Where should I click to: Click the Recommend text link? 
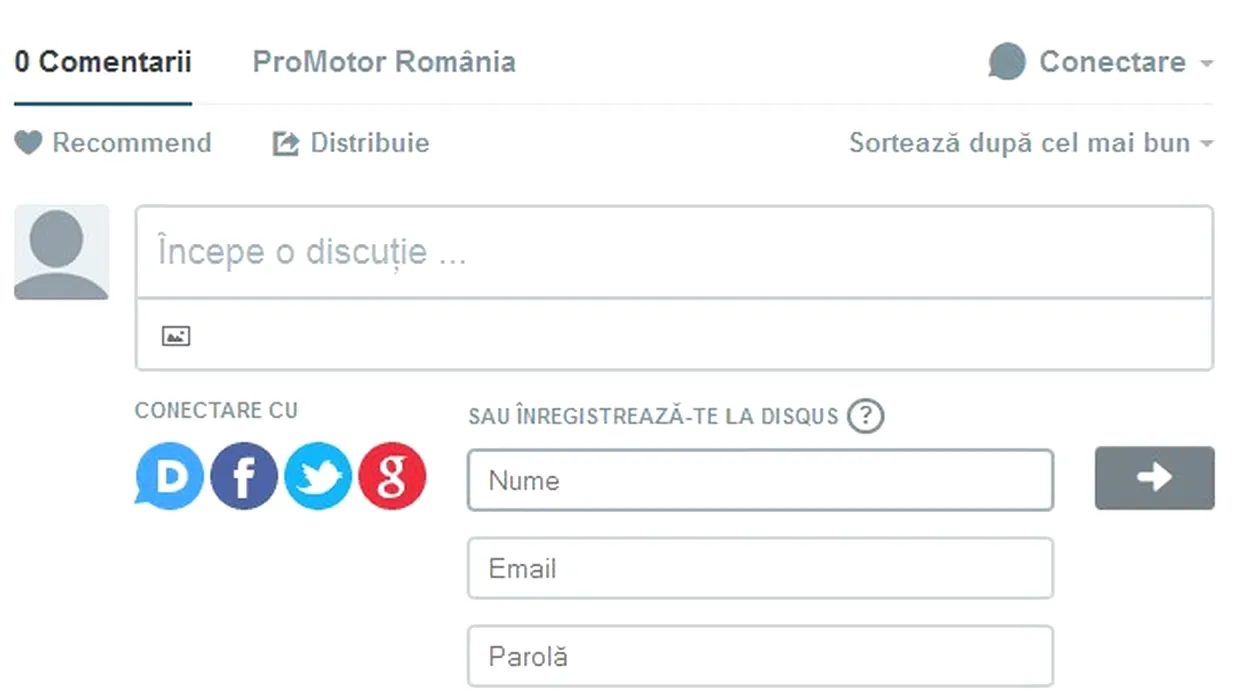click(132, 143)
